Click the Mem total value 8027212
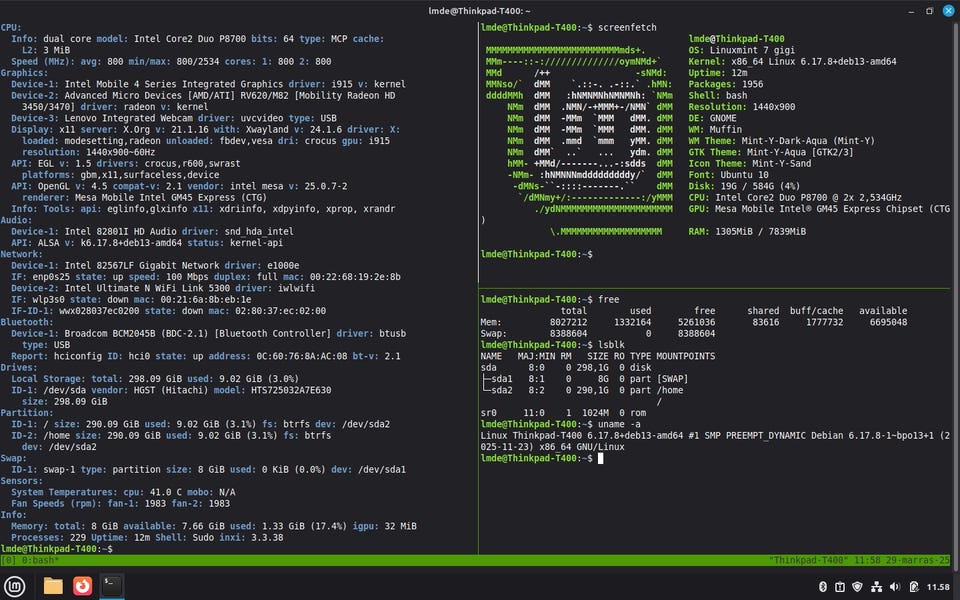The height and width of the screenshot is (600, 960). coord(568,322)
